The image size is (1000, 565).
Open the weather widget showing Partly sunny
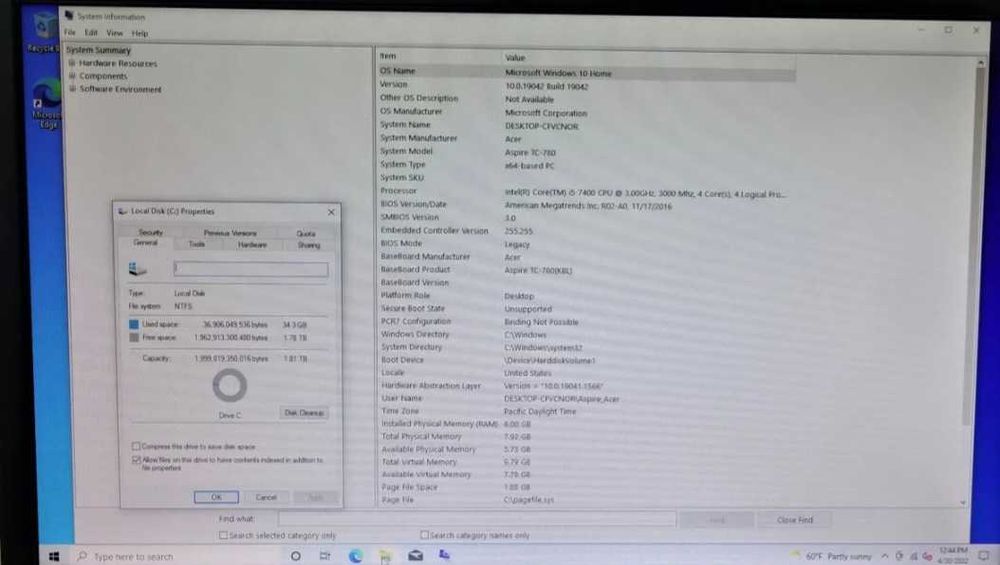(x=830, y=556)
